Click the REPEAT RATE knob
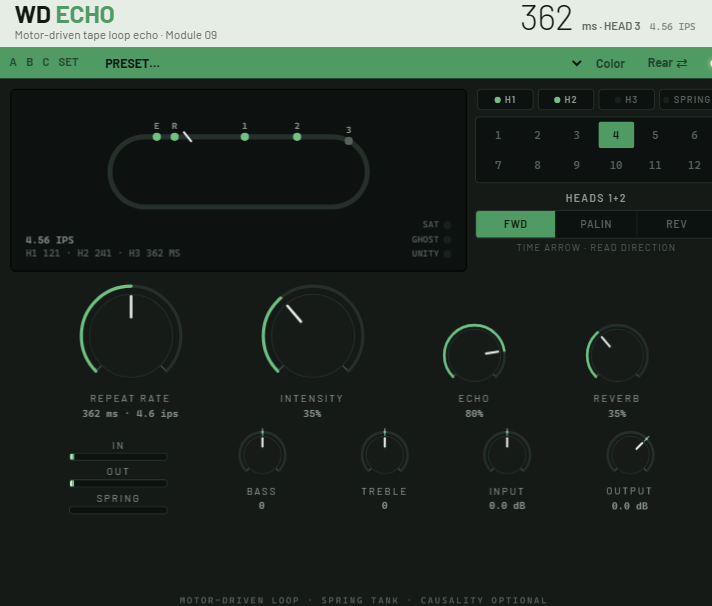The height and width of the screenshot is (606, 712). (x=131, y=335)
